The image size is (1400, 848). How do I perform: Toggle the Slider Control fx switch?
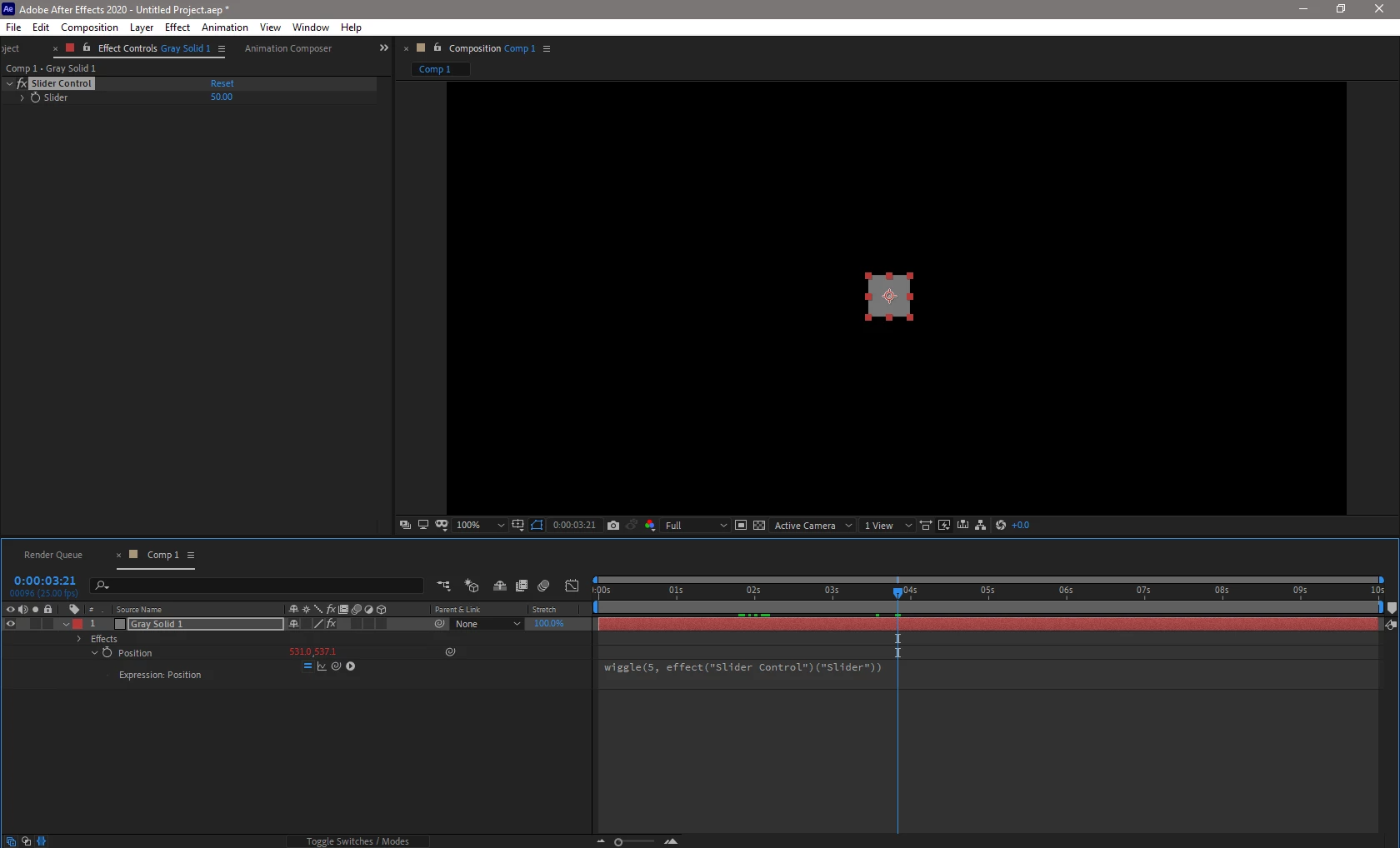pyautogui.click(x=22, y=83)
